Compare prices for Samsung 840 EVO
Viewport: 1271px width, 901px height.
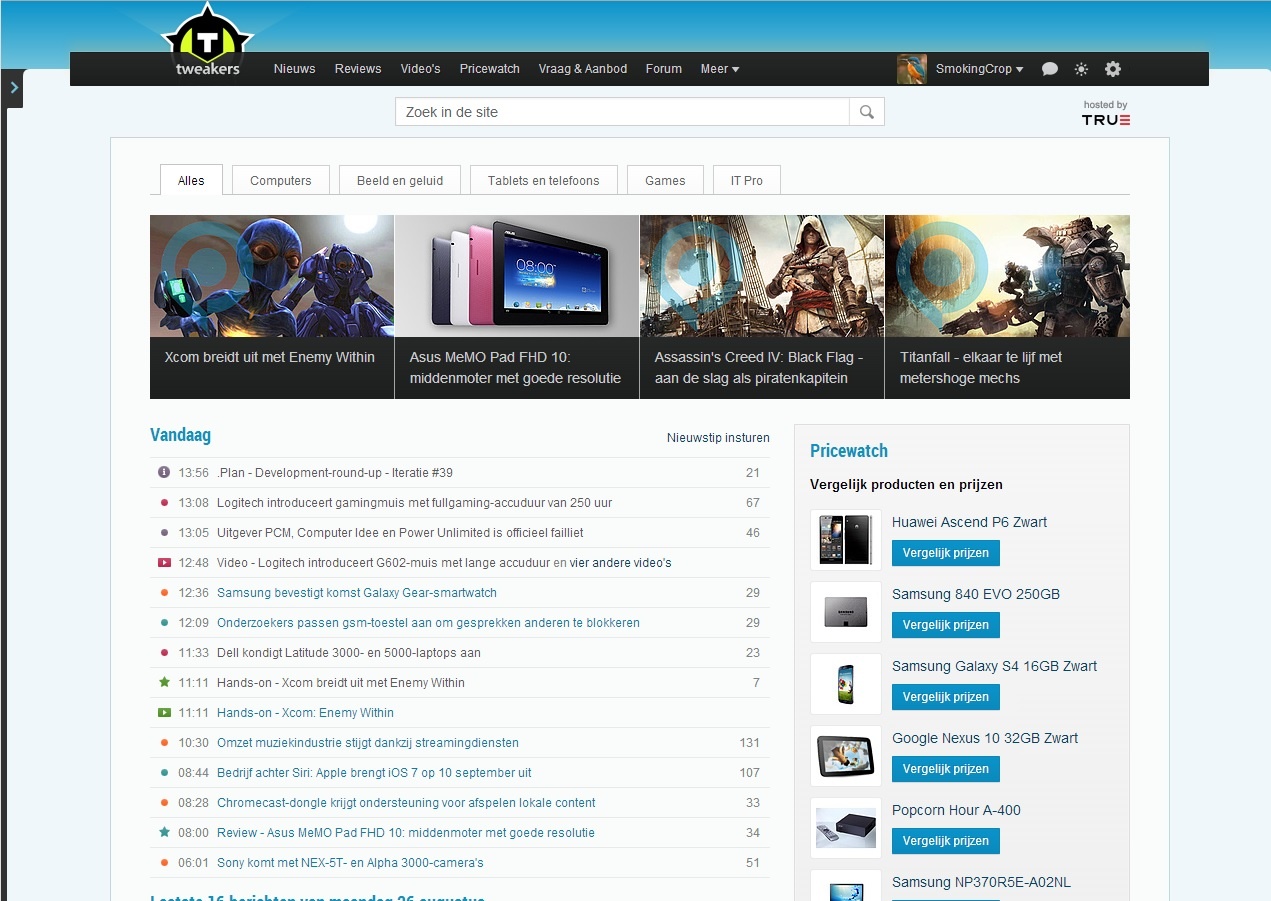pyautogui.click(x=946, y=625)
